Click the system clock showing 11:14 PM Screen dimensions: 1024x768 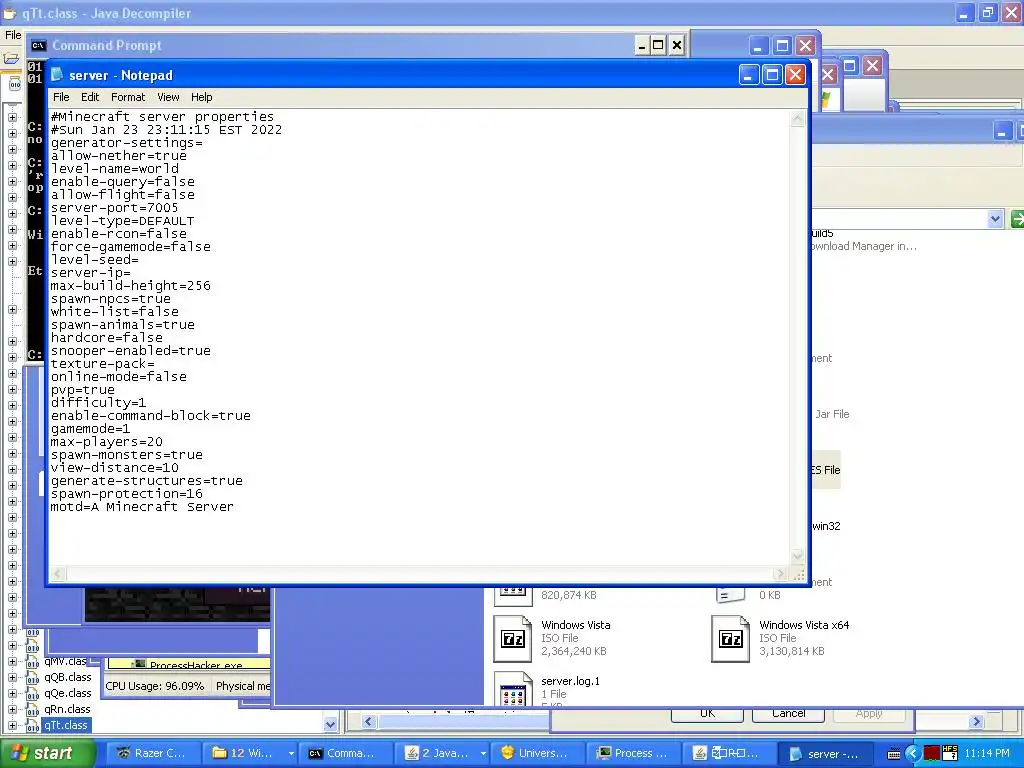987,753
